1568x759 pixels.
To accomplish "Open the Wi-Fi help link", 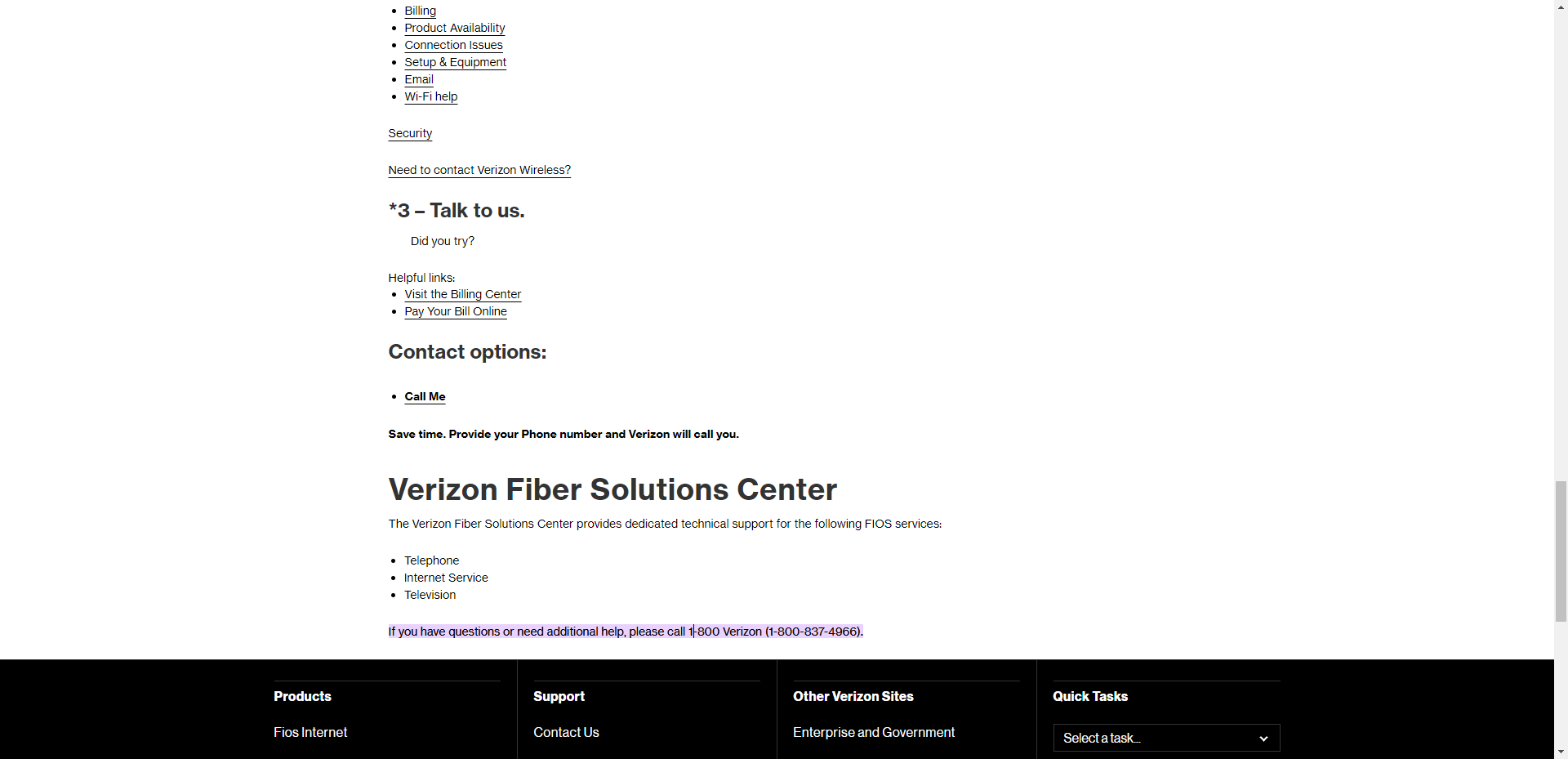I will (430, 96).
